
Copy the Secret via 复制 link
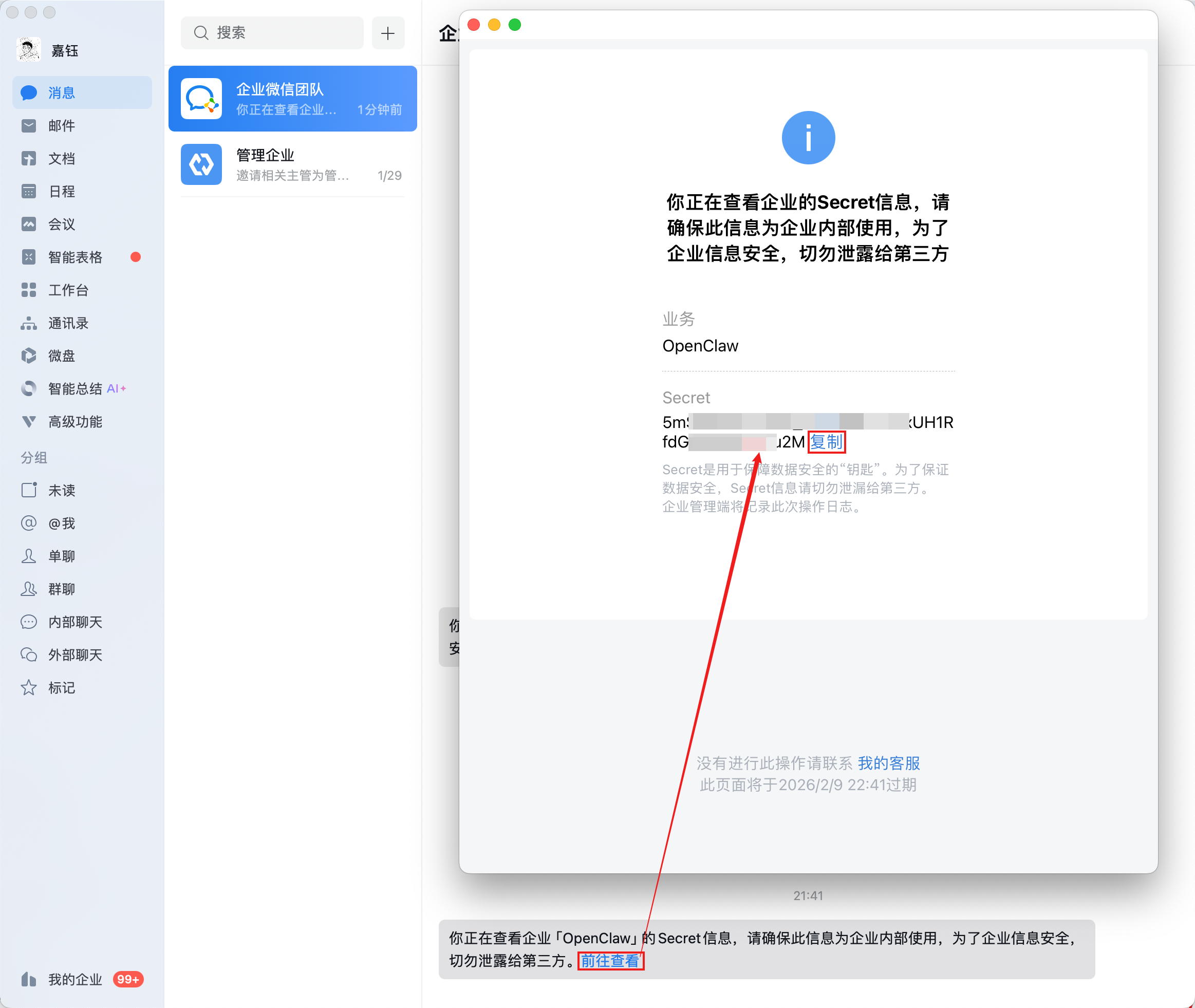tap(826, 442)
